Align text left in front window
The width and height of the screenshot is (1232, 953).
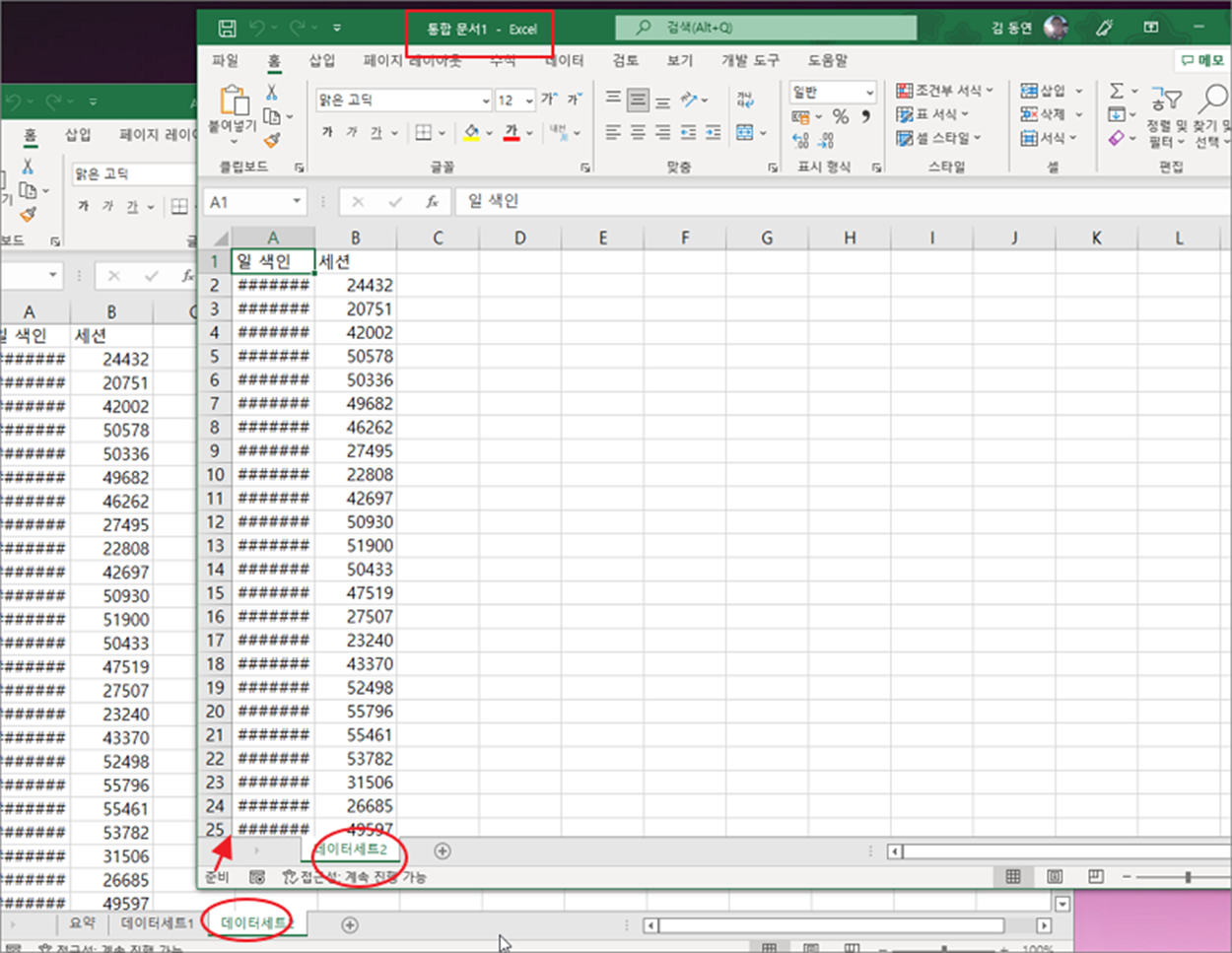click(613, 132)
